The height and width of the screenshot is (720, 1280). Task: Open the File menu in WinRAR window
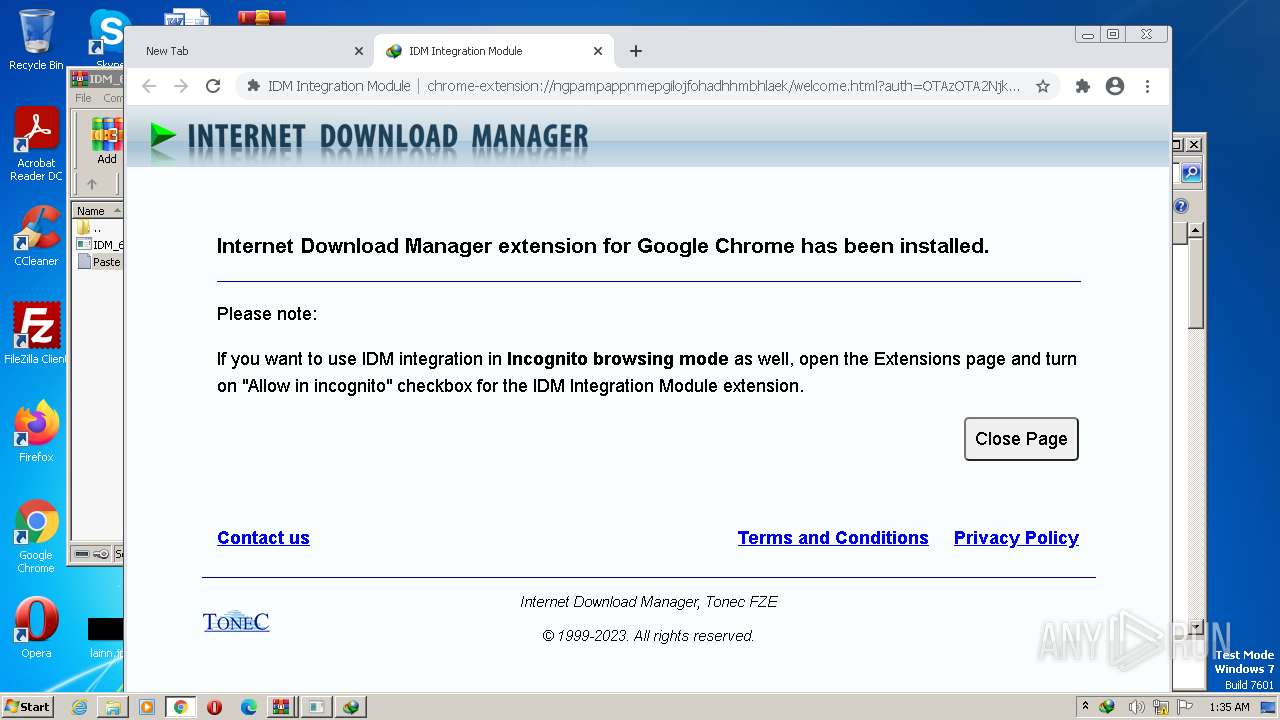point(83,98)
